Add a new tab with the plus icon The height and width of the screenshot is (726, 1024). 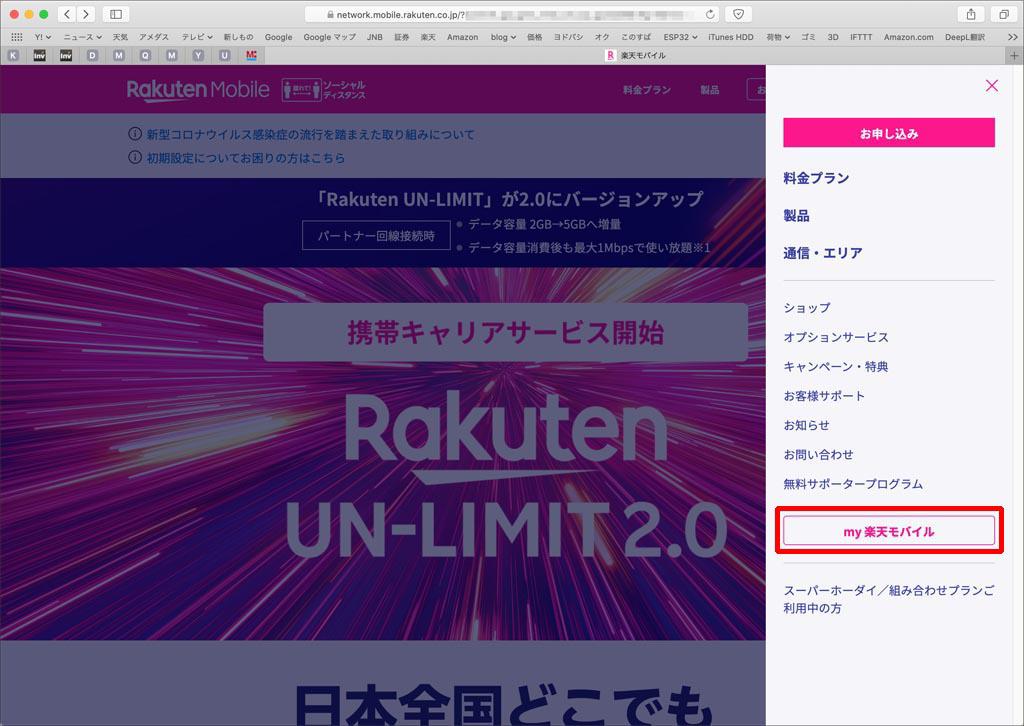tap(1014, 55)
